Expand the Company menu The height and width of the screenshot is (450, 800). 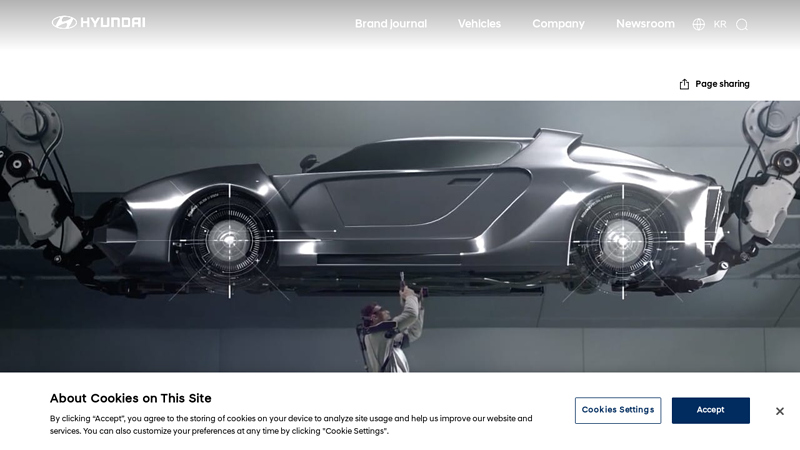(558, 24)
